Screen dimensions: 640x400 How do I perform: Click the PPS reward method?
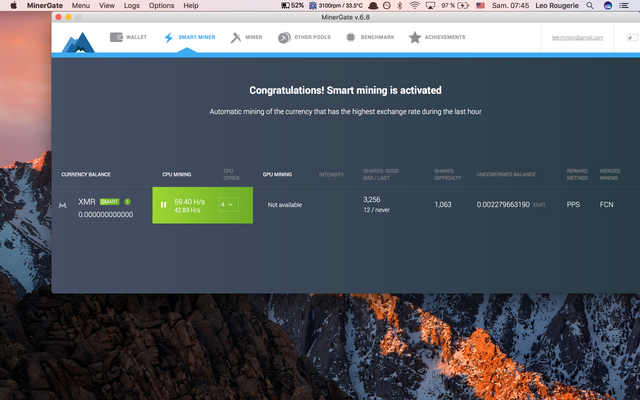point(573,204)
